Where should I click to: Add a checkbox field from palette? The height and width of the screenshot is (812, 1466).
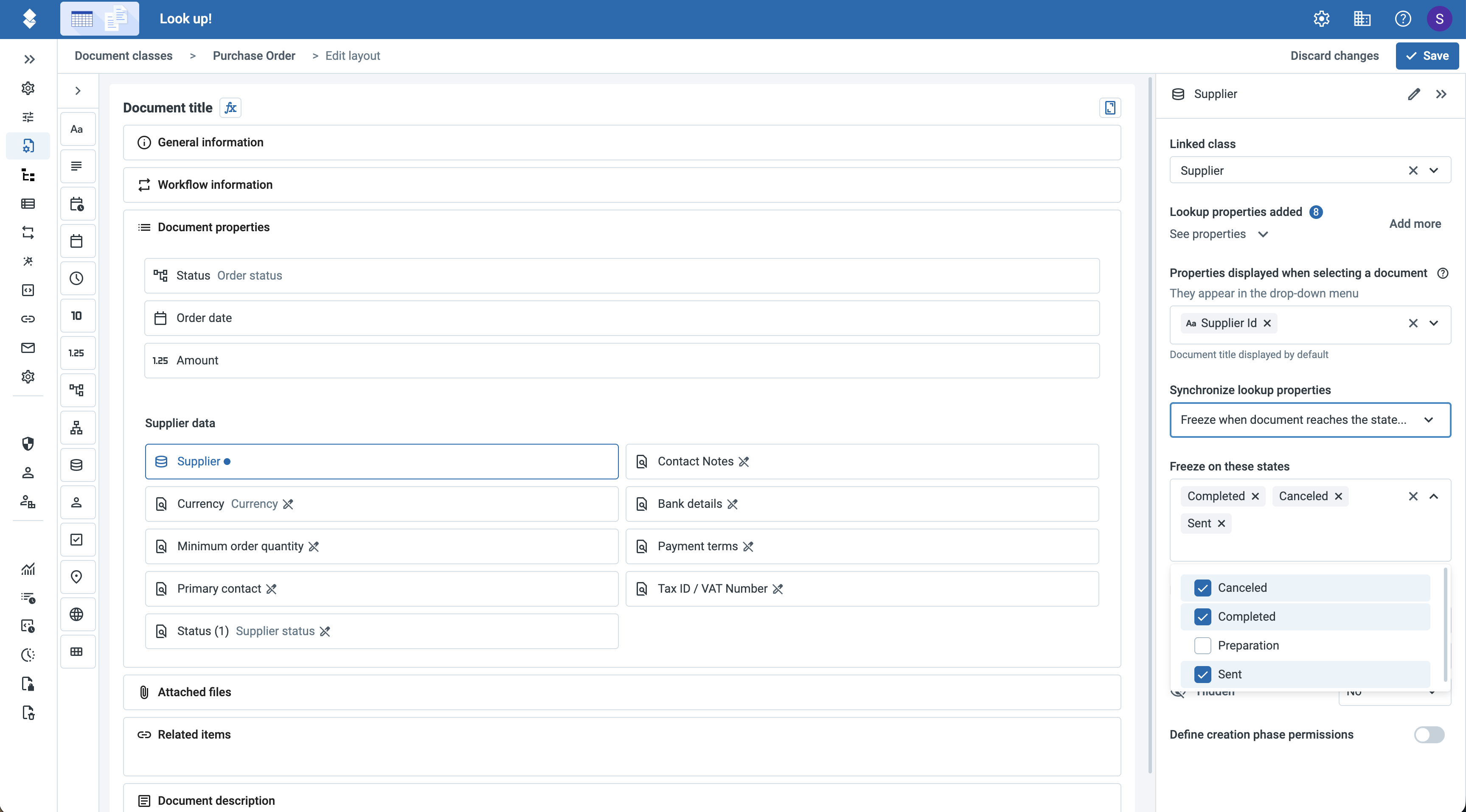77,540
